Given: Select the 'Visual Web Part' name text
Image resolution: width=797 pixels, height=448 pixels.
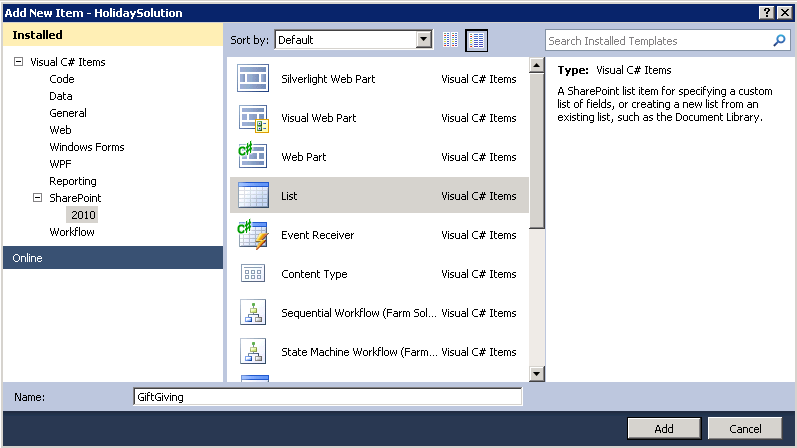Looking at the screenshot, I should coord(319,118).
